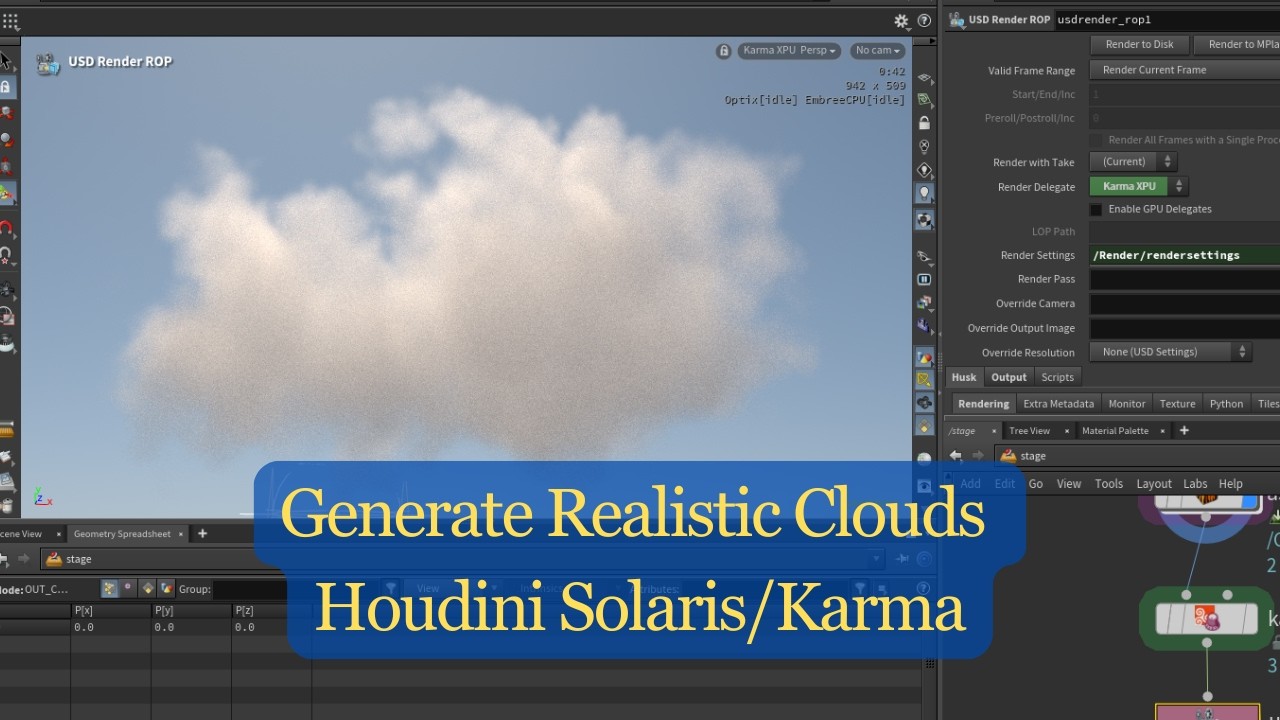Open the Render with Take dropdown

pos(1133,162)
